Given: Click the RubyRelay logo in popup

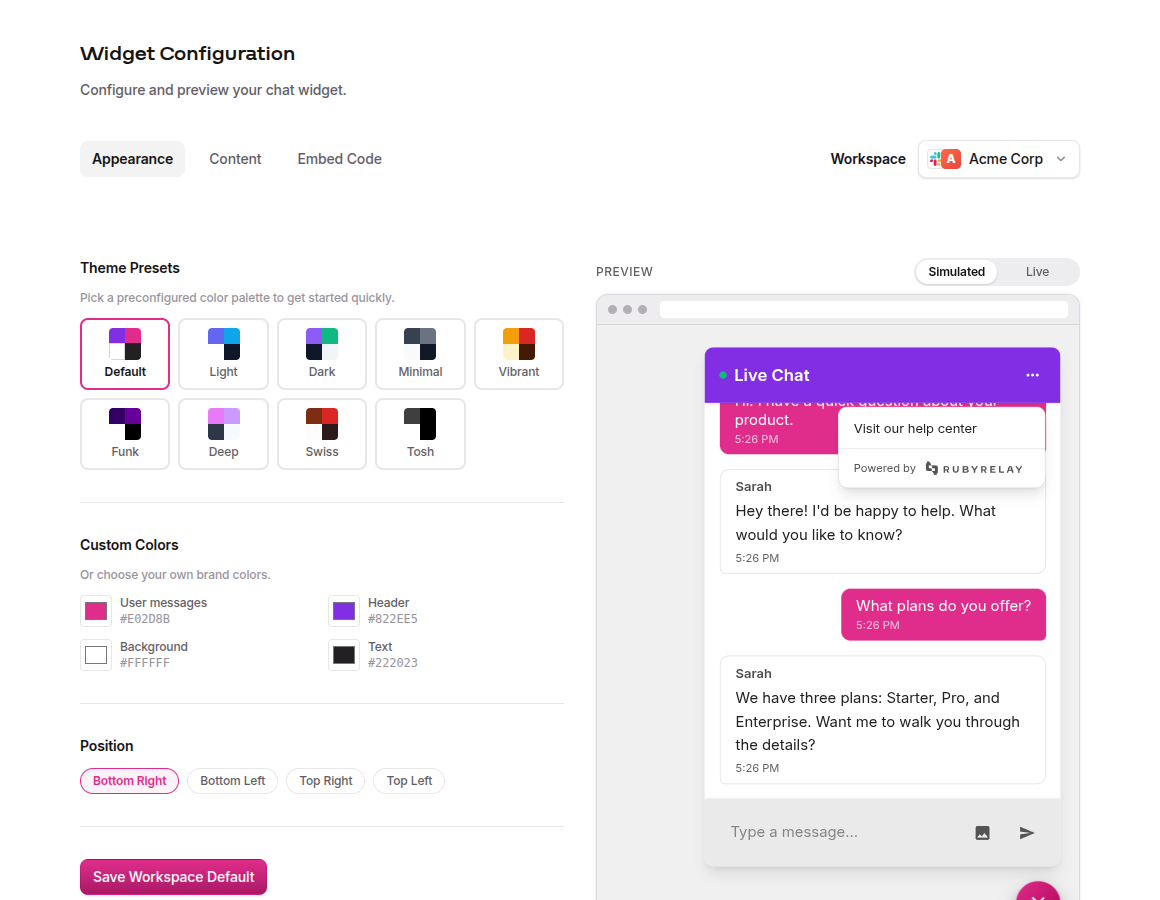Looking at the screenshot, I should tap(974, 469).
